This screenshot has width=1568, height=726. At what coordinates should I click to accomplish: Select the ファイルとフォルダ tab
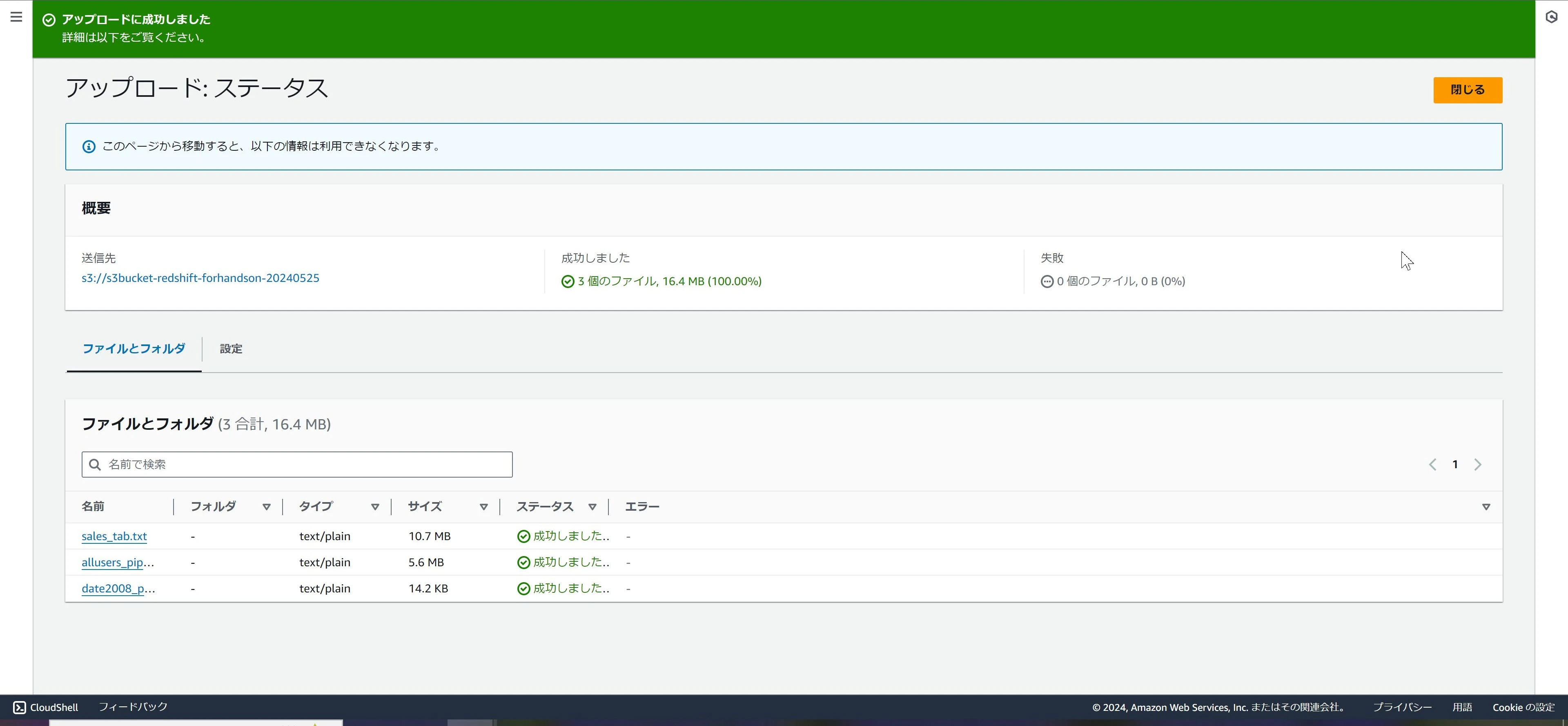pos(134,349)
